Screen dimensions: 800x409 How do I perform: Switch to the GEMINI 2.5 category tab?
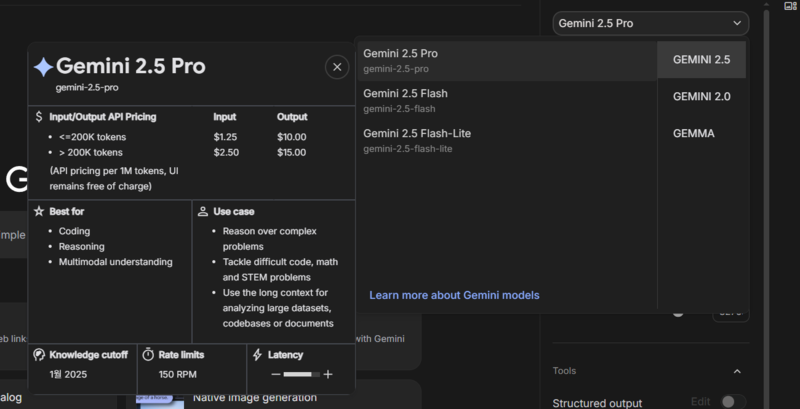[702, 60]
